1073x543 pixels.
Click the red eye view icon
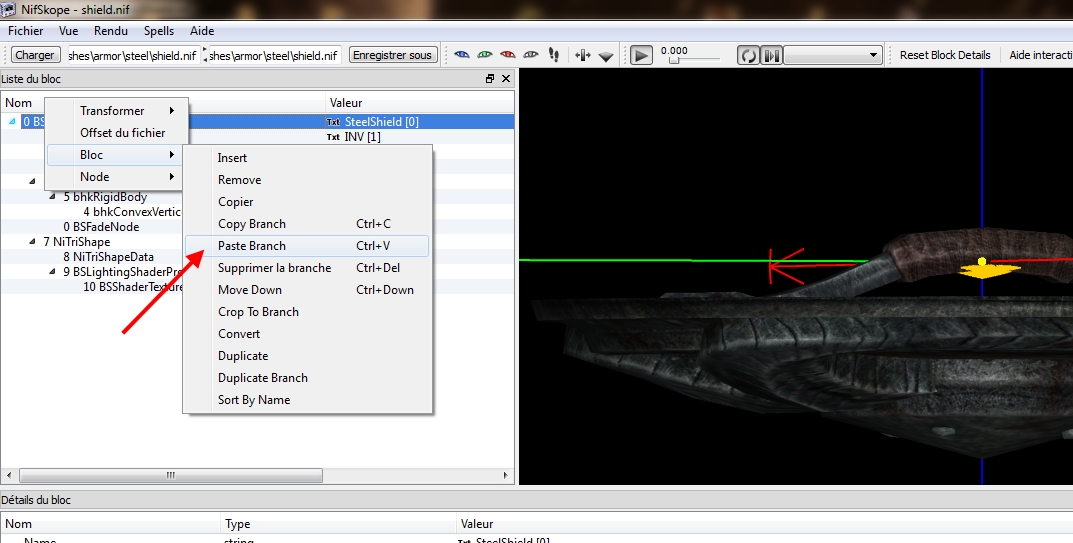click(507, 55)
